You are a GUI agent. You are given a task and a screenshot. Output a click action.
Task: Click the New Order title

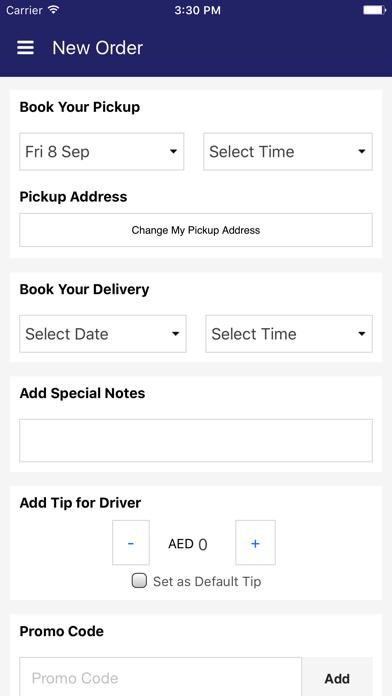click(98, 47)
